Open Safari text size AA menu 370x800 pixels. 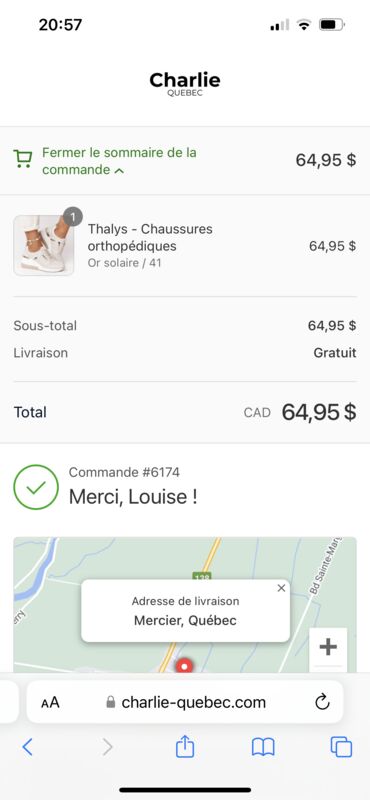coord(50,703)
